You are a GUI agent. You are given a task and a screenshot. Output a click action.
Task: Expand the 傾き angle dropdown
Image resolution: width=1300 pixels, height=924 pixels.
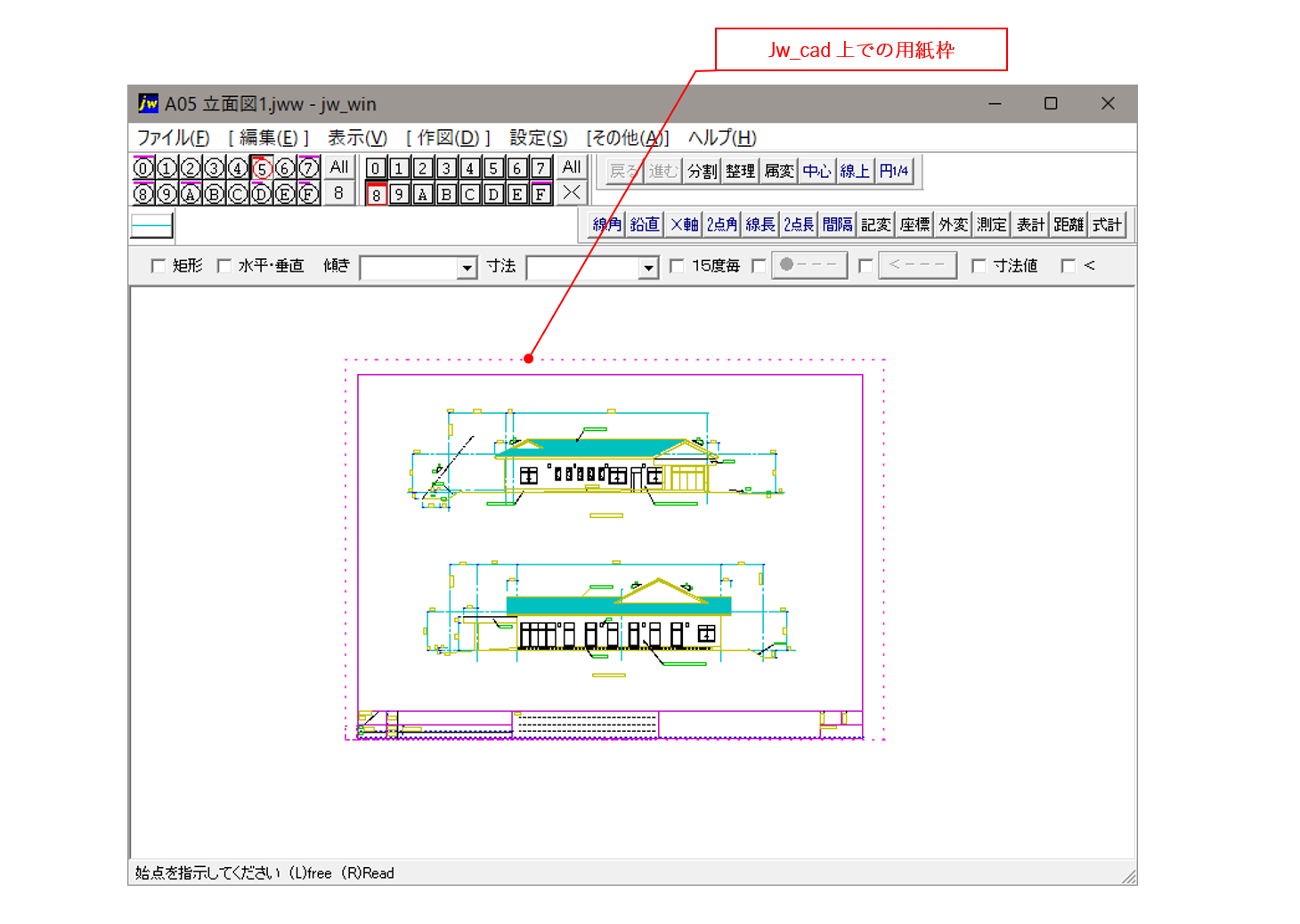pos(467,267)
